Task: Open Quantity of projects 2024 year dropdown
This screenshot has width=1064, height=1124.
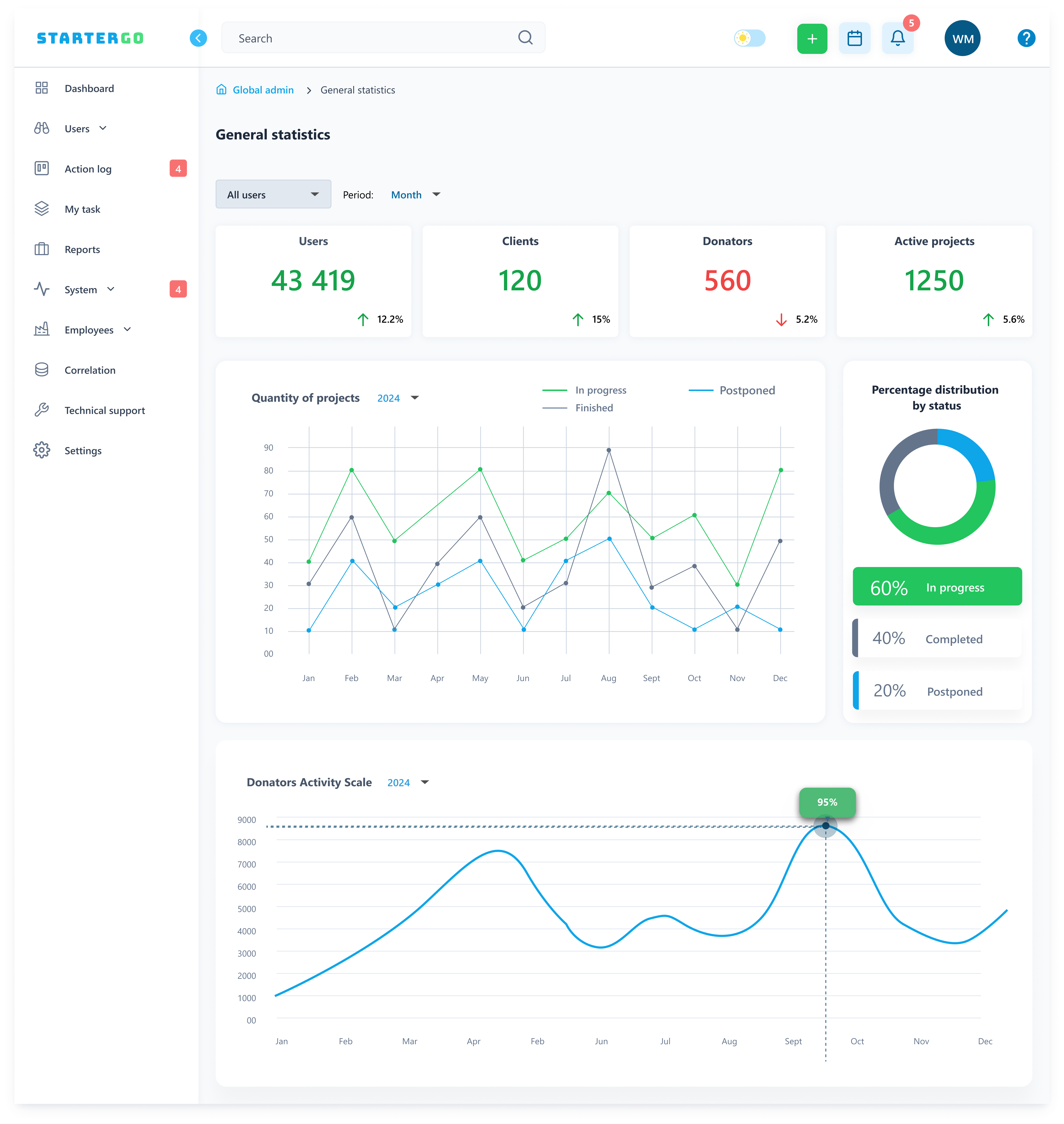Action: tap(398, 398)
